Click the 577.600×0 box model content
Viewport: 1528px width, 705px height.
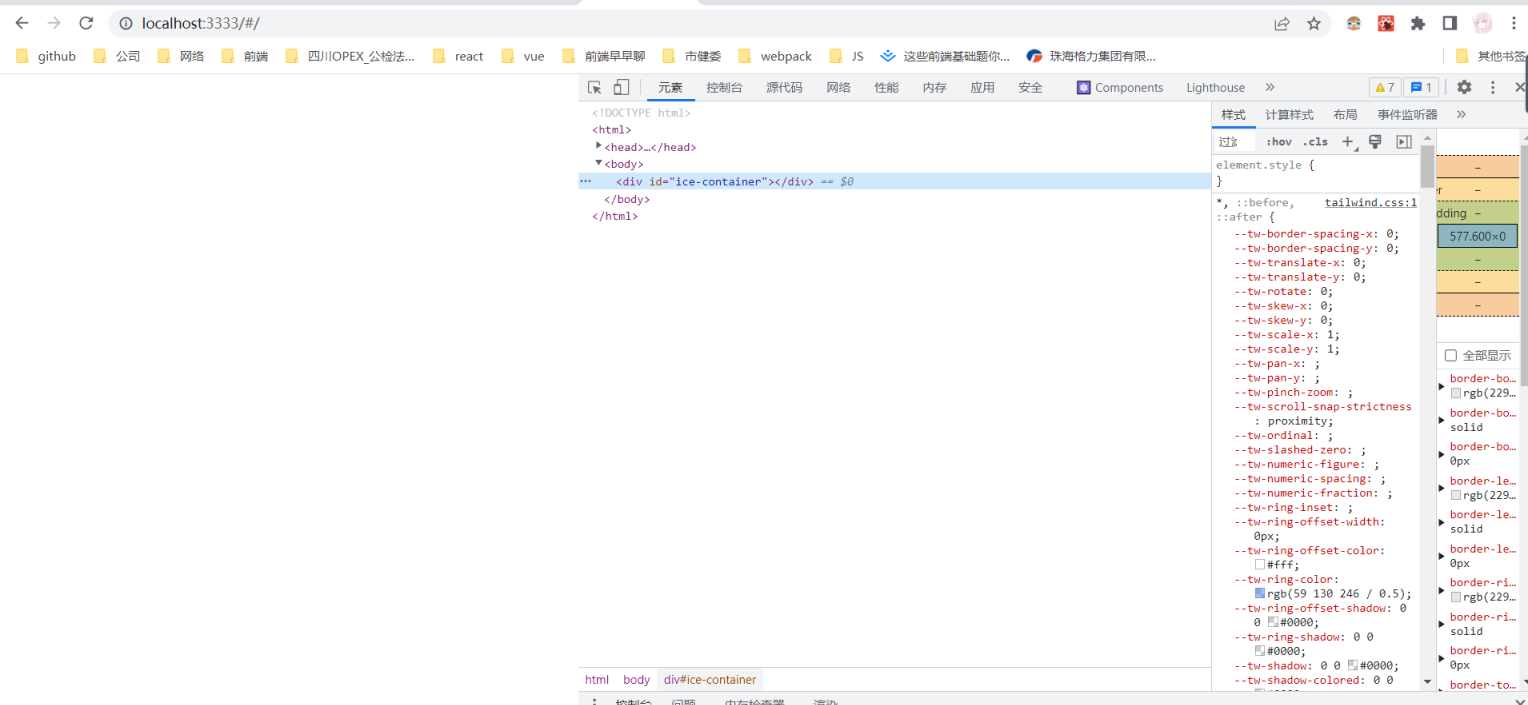[1477, 236]
